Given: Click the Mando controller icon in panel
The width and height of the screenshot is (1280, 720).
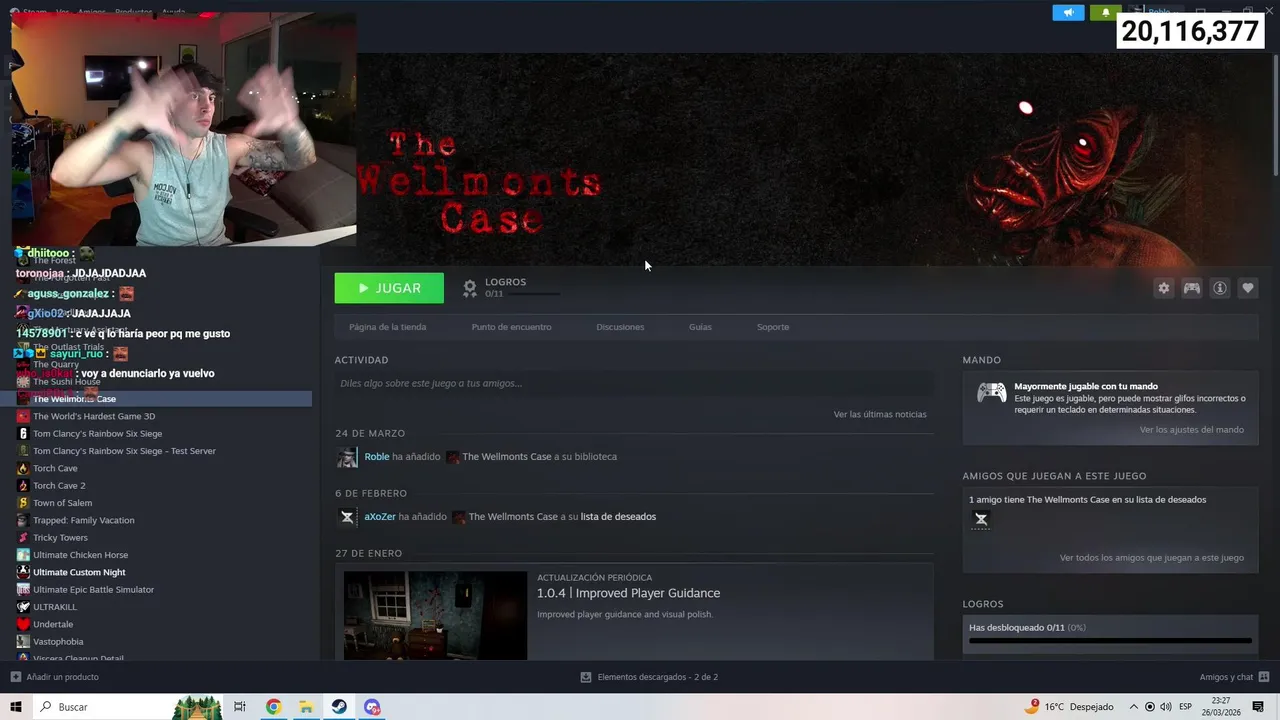Looking at the screenshot, I should pyautogui.click(x=992, y=393).
